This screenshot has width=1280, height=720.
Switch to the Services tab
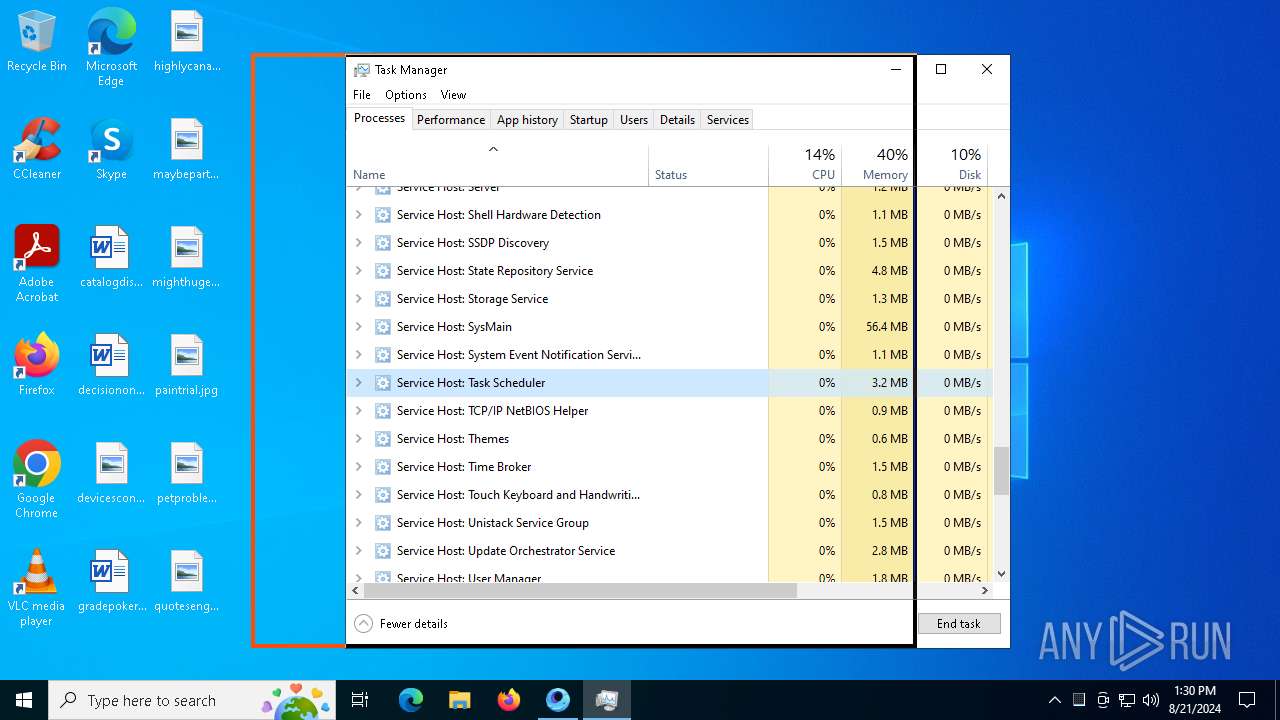coord(728,120)
